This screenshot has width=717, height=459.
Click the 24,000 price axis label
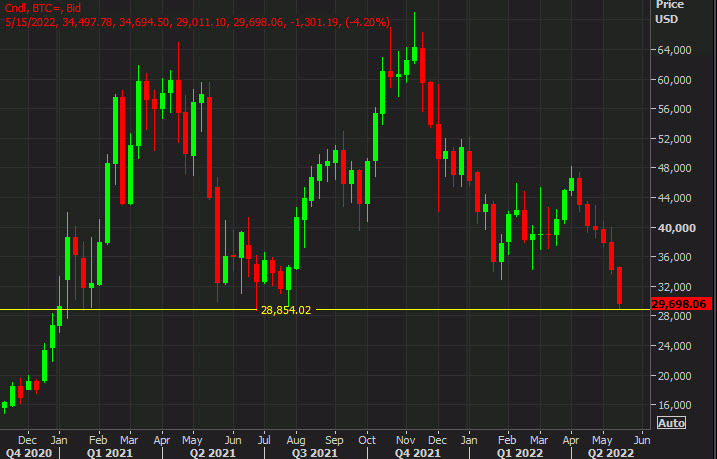(675, 346)
